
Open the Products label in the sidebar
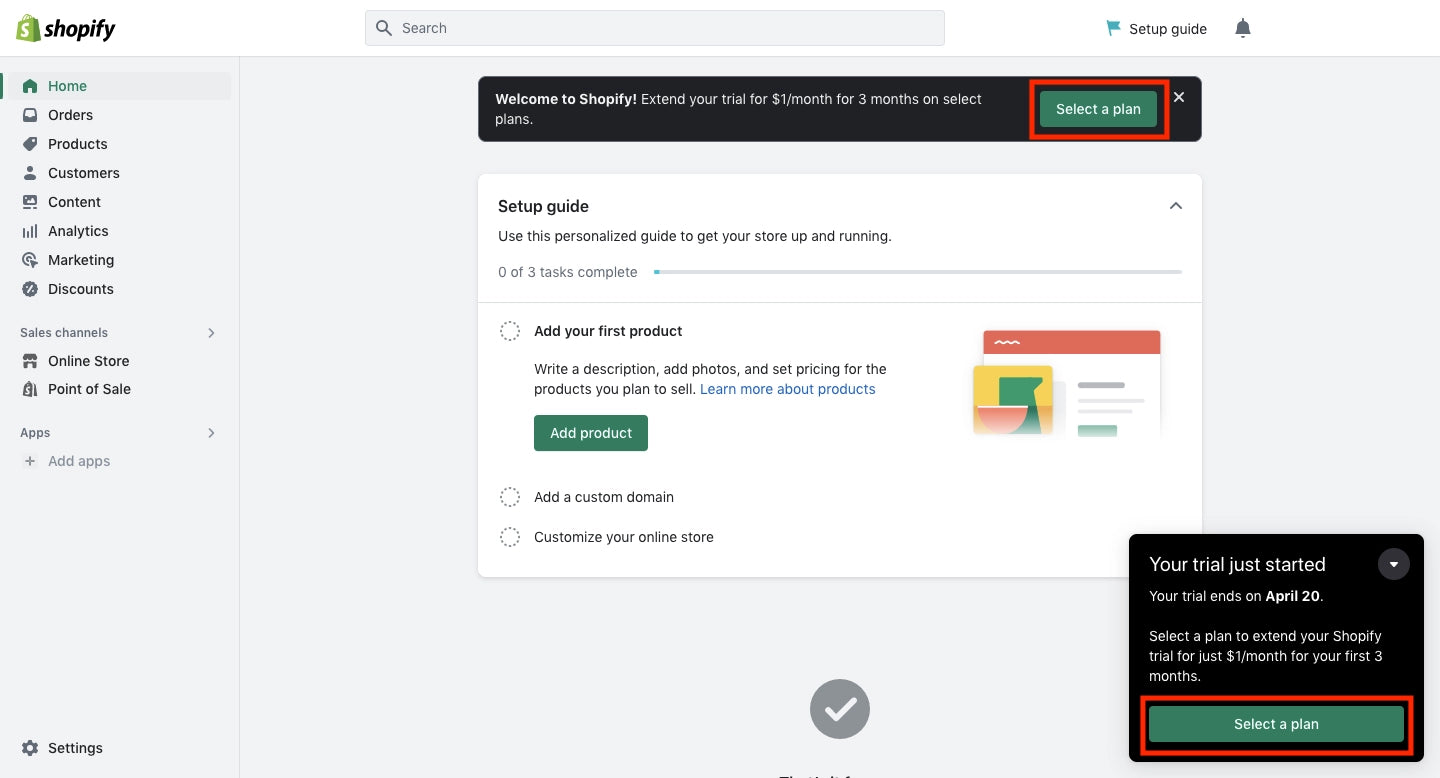coord(78,144)
